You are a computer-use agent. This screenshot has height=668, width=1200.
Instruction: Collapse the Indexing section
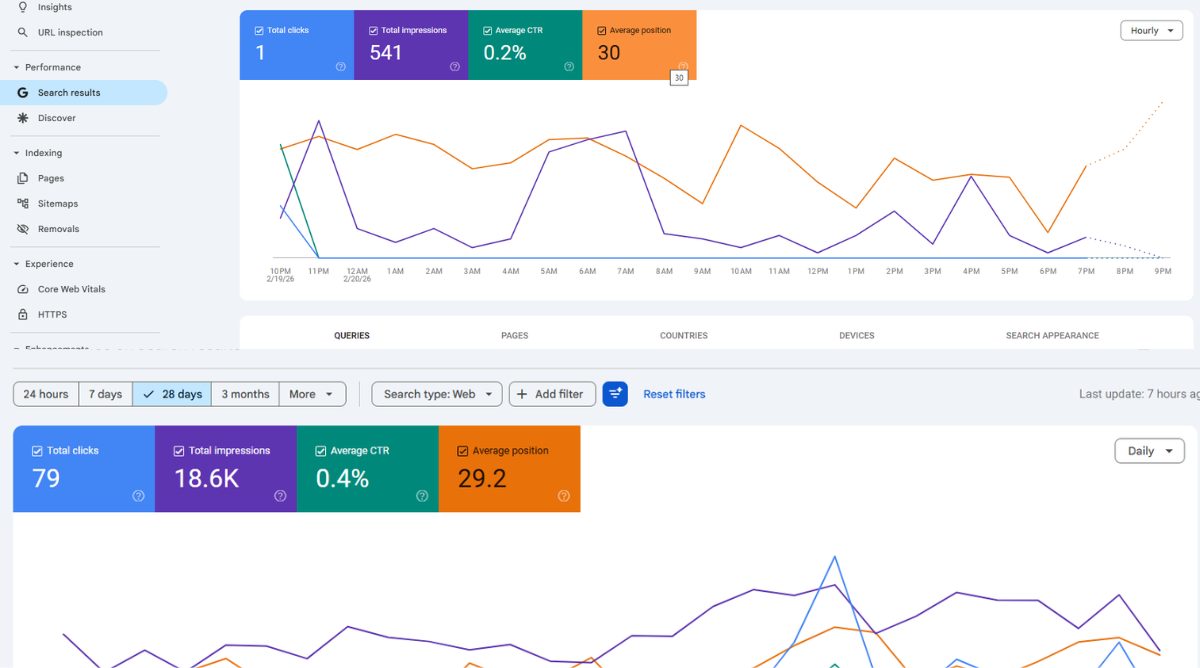[16, 153]
